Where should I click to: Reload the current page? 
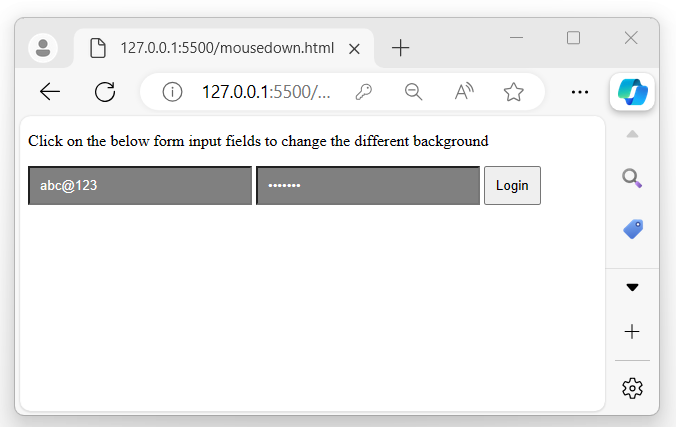click(x=105, y=92)
